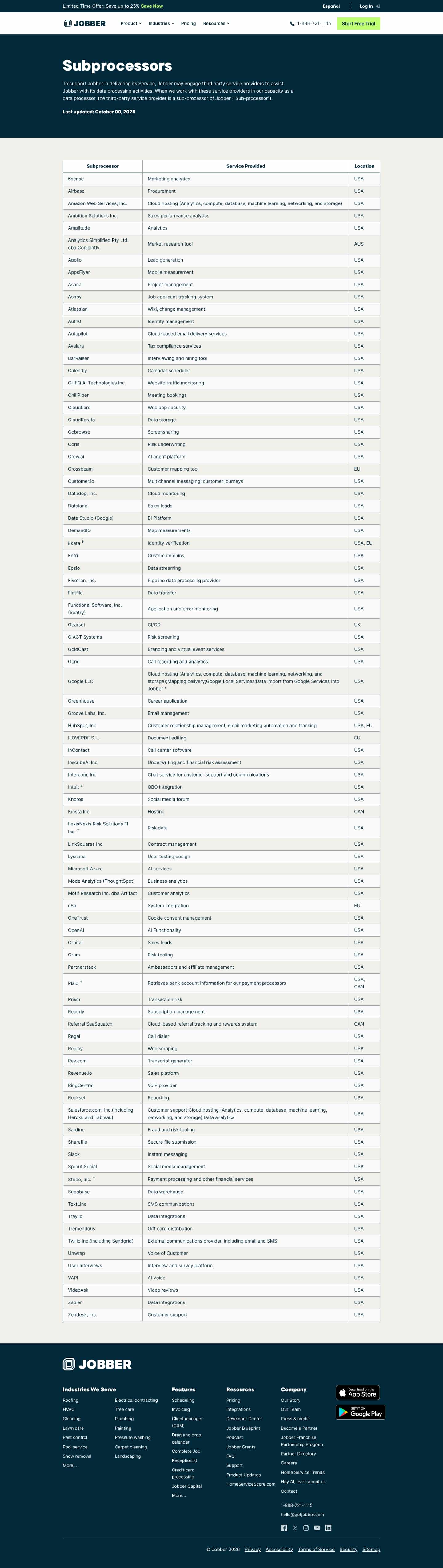
Task: Click the Start Free Trial button
Action: pyautogui.click(x=358, y=24)
